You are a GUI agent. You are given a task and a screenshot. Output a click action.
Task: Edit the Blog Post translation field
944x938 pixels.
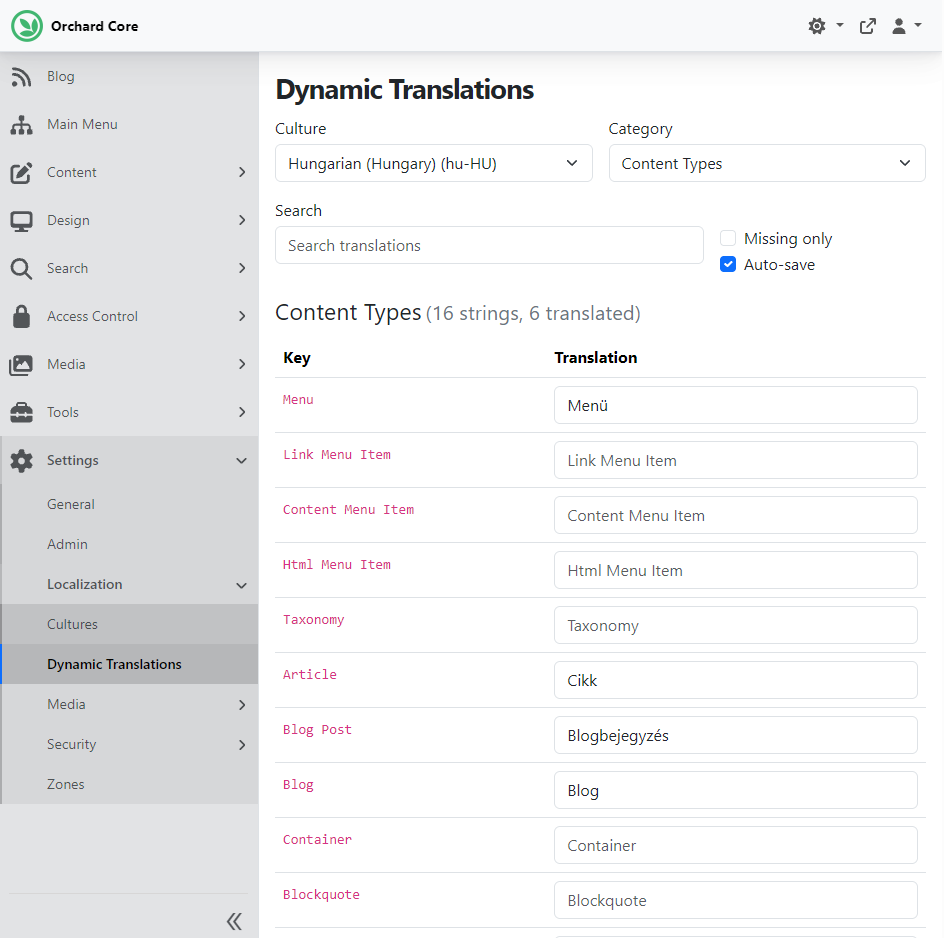click(736, 735)
